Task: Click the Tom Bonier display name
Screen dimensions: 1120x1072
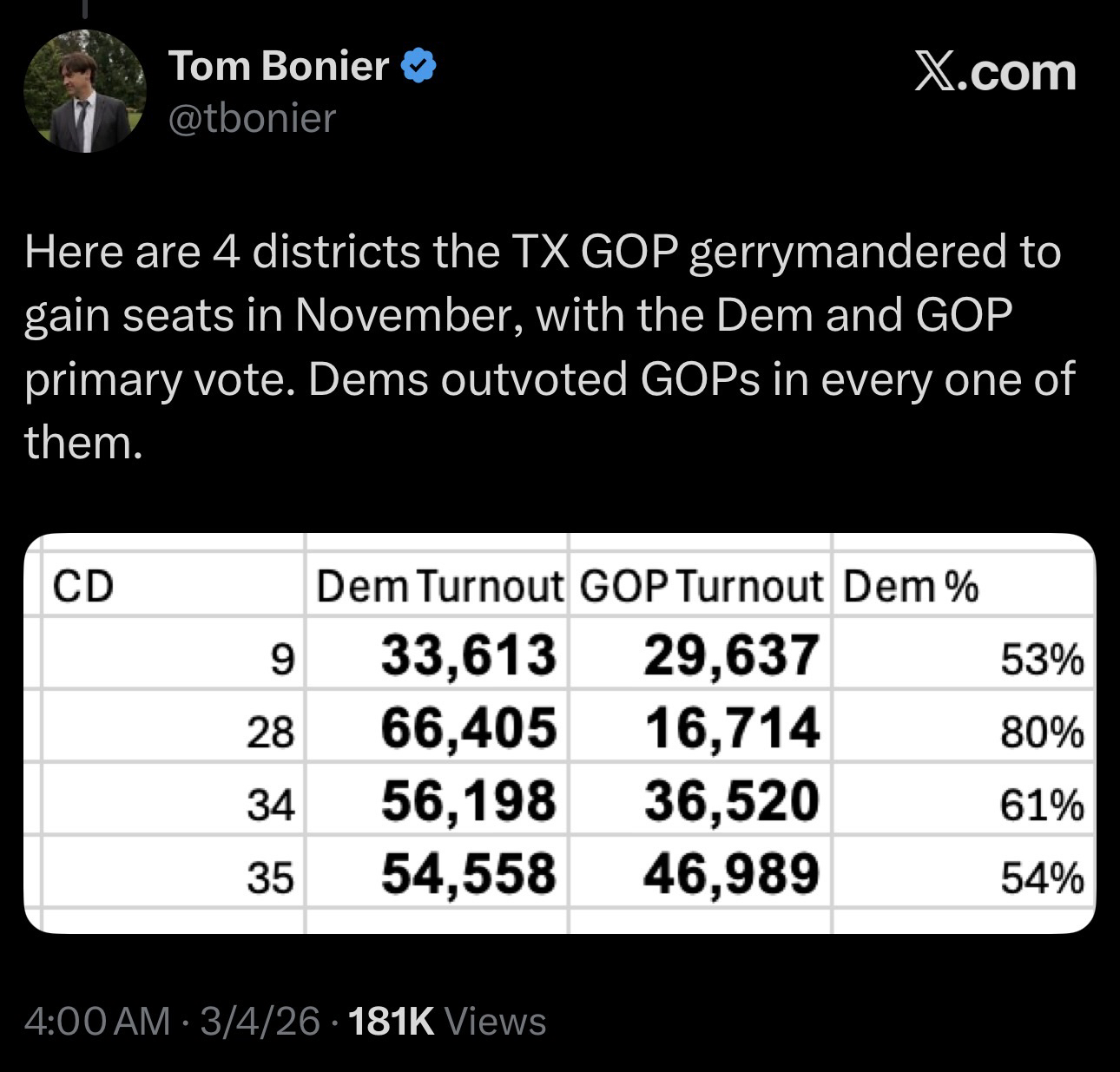Action: click(x=279, y=66)
